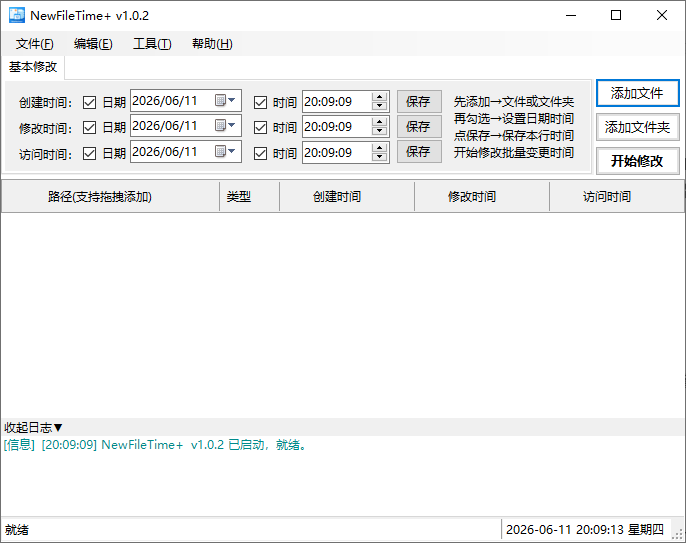Sort by 修改时间 column header
The height and width of the screenshot is (543, 686).
[x=482, y=196]
